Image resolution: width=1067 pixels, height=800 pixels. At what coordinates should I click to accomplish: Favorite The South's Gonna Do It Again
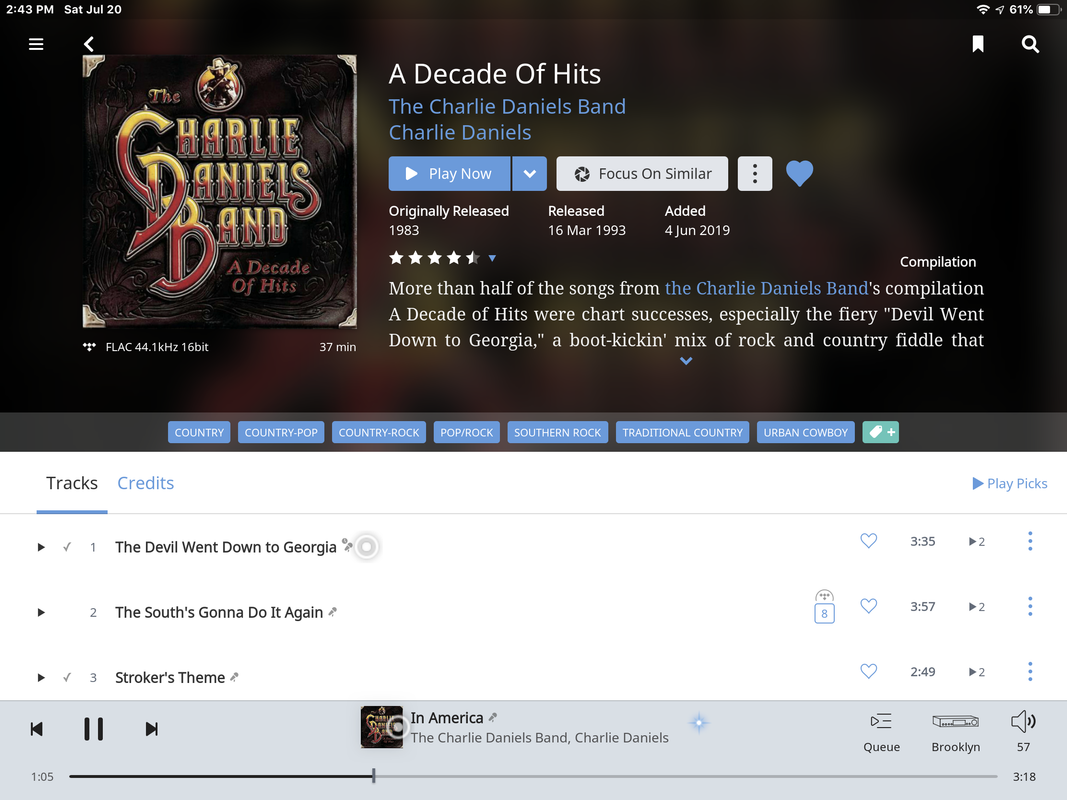click(x=868, y=606)
